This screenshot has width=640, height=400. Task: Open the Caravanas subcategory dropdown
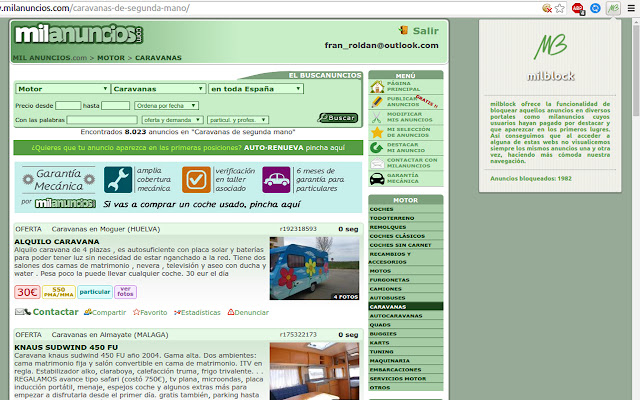pyautogui.click(x=158, y=89)
